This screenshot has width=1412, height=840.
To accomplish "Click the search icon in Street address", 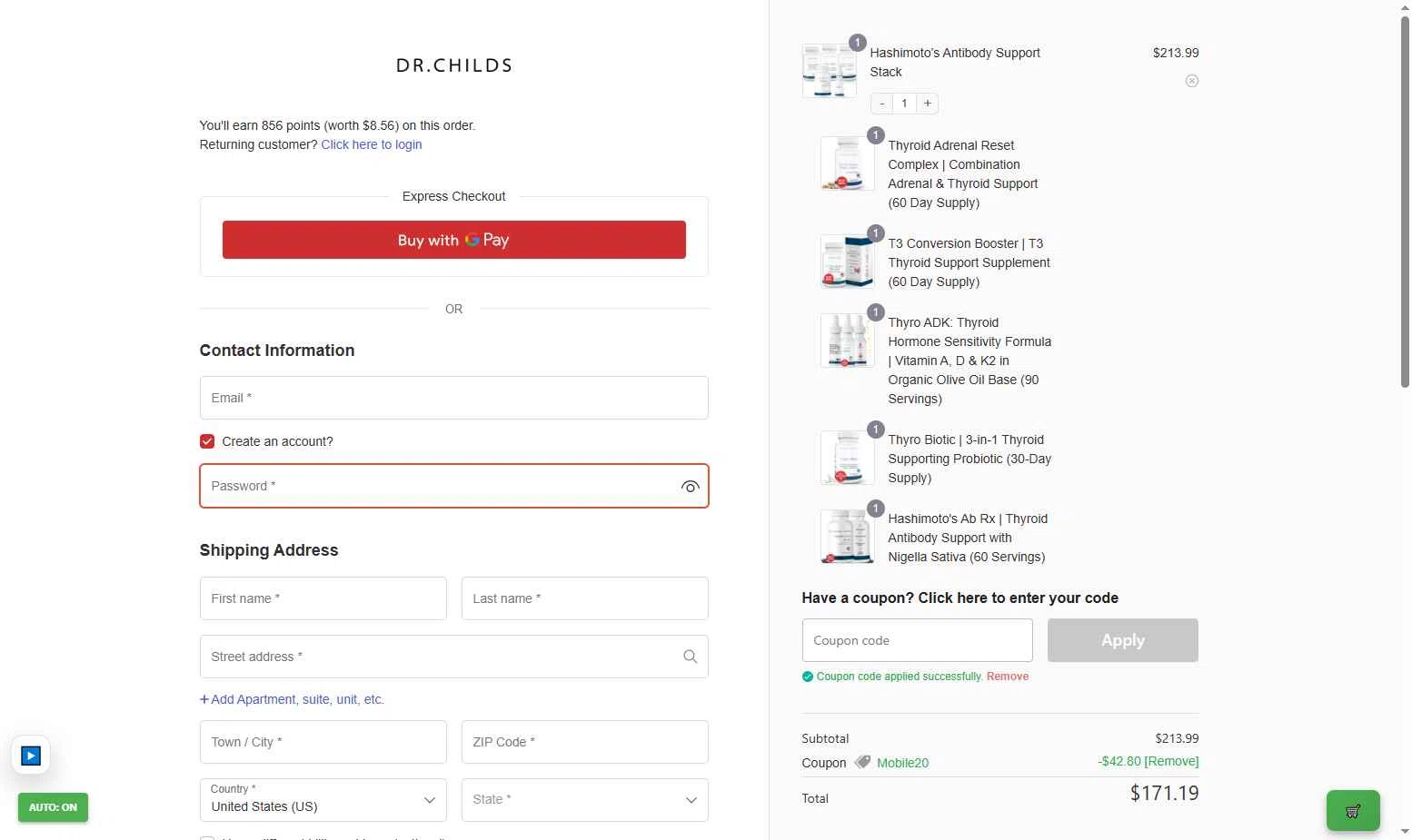I will click(691, 657).
